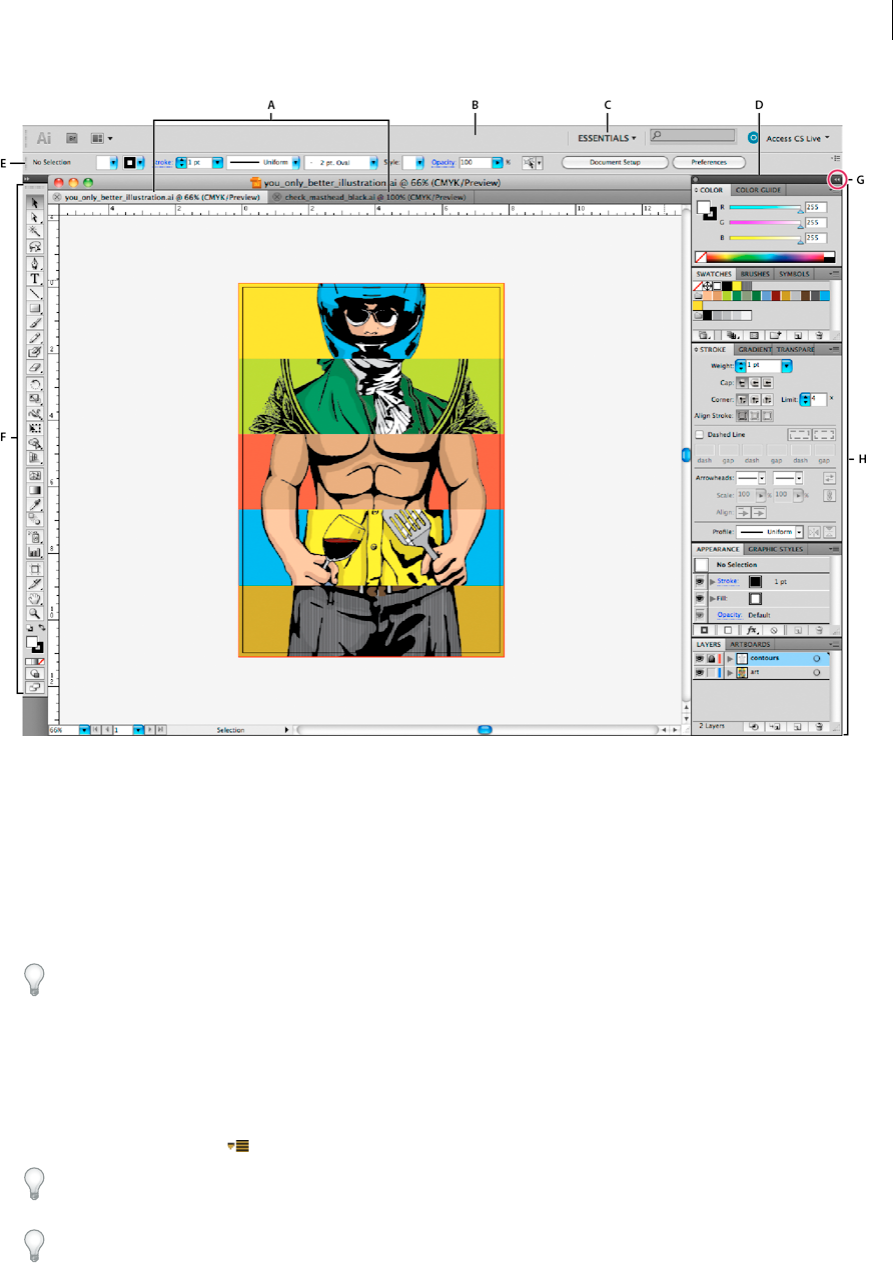Viewport: 893px width, 1263px height.
Task: Select the Paintbrush tool
Action: (34, 322)
